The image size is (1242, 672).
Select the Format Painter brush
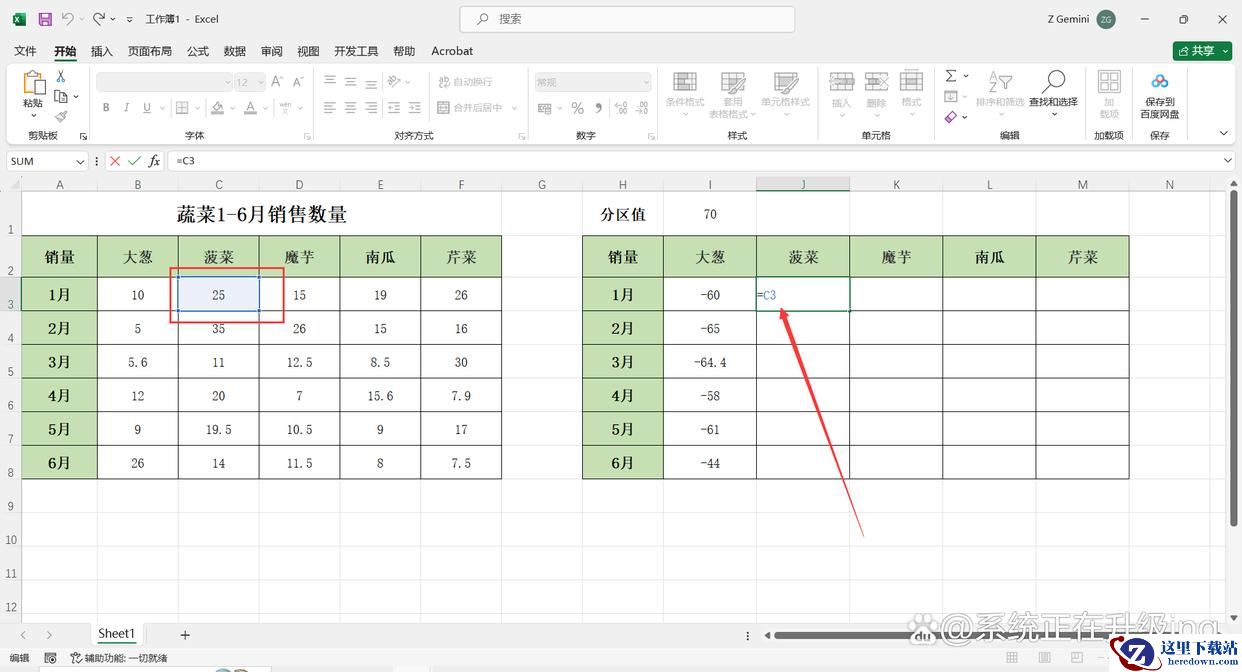tap(61, 116)
